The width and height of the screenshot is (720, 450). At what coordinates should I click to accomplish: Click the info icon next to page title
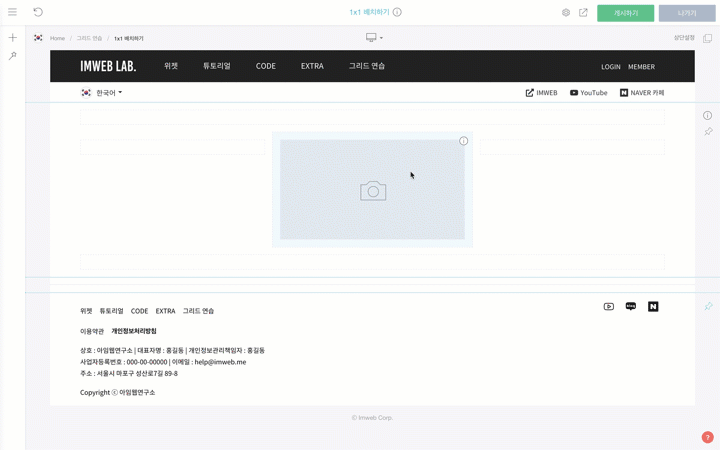(x=397, y=12)
